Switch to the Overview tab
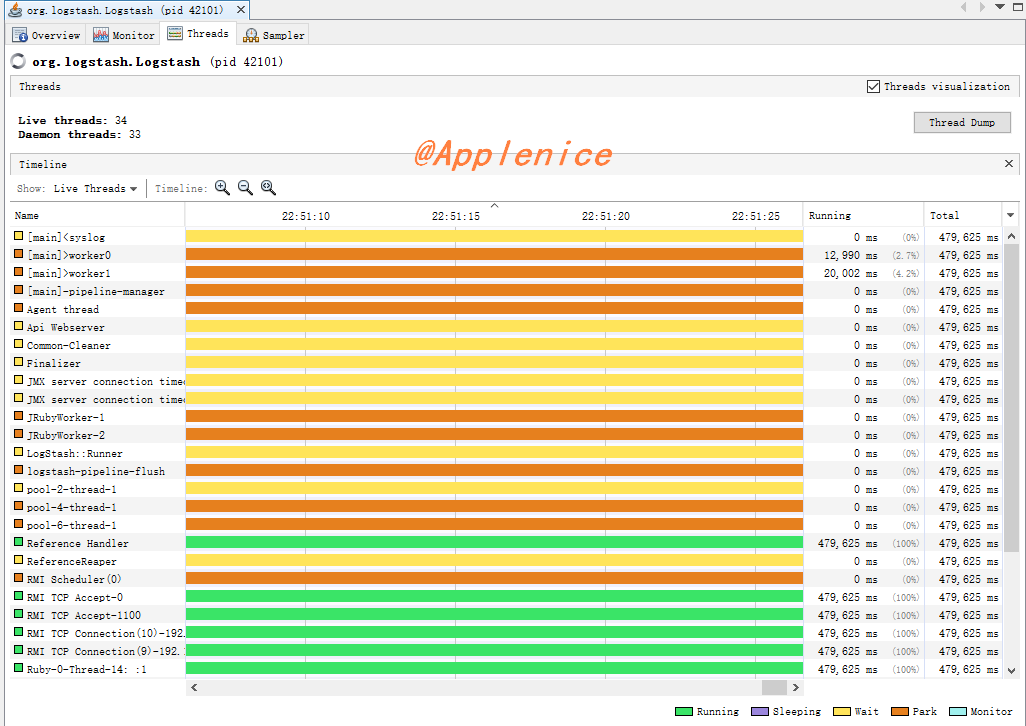This screenshot has height=726, width=1026. click(x=46, y=35)
